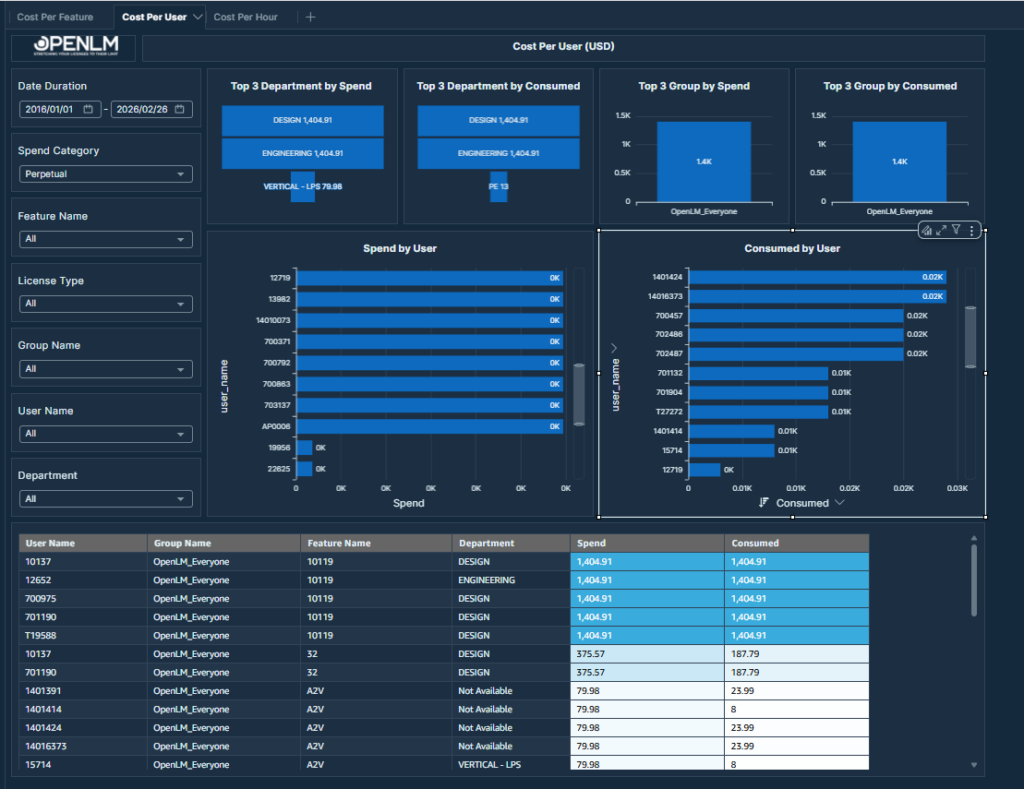Click the sort icon beside Consumed axis

click(x=764, y=503)
